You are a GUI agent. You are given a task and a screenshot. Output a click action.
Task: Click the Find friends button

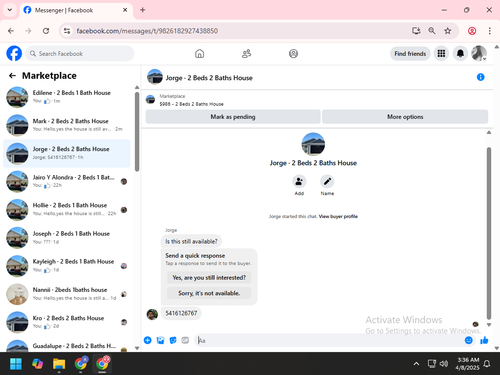pos(410,54)
